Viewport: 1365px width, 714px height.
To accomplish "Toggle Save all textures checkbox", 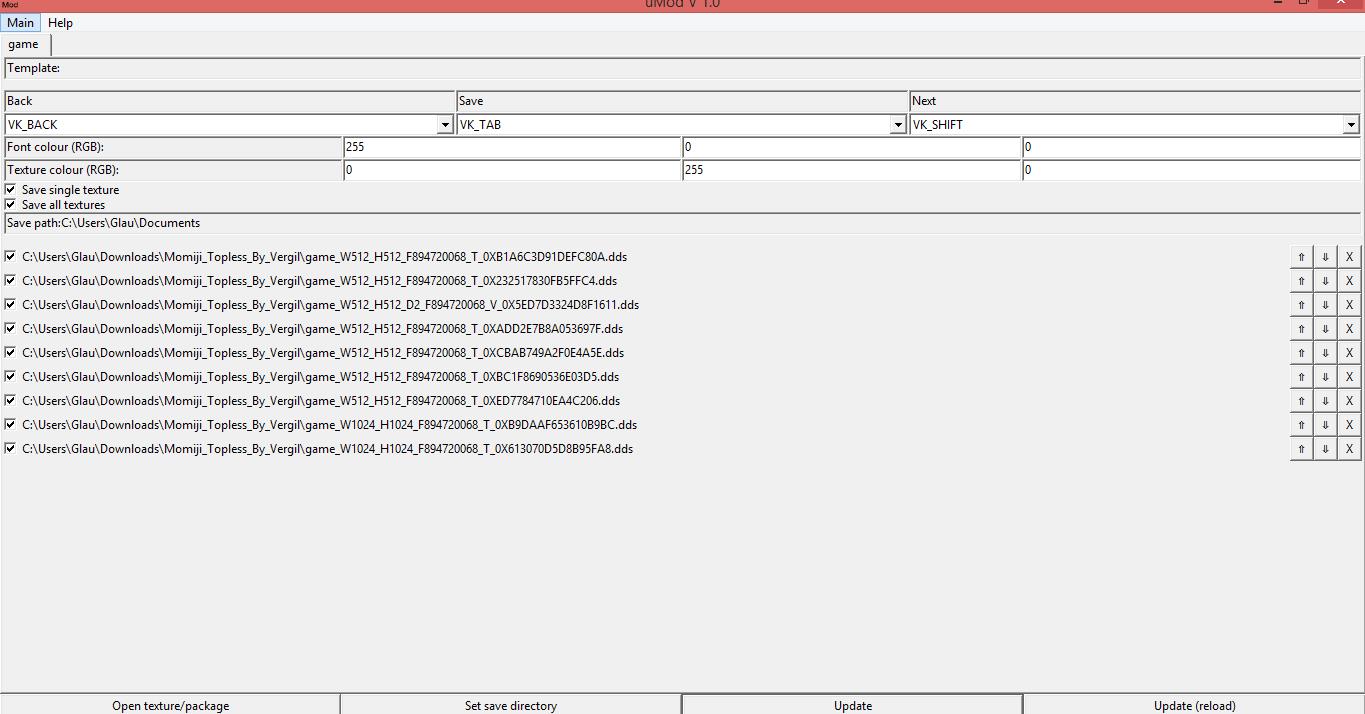I will [10, 204].
